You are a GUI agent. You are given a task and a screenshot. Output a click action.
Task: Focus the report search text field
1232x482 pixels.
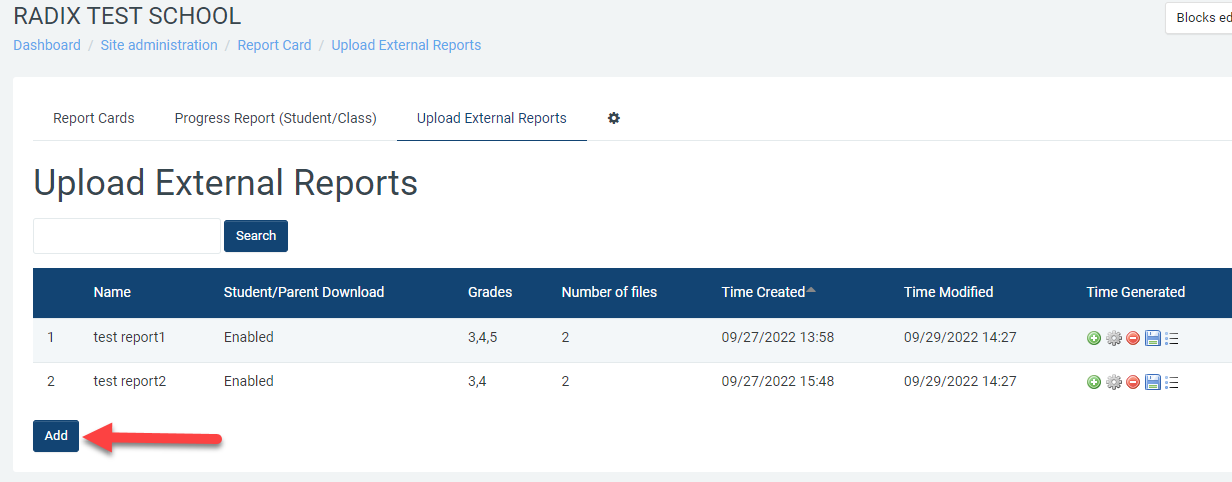coord(127,236)
